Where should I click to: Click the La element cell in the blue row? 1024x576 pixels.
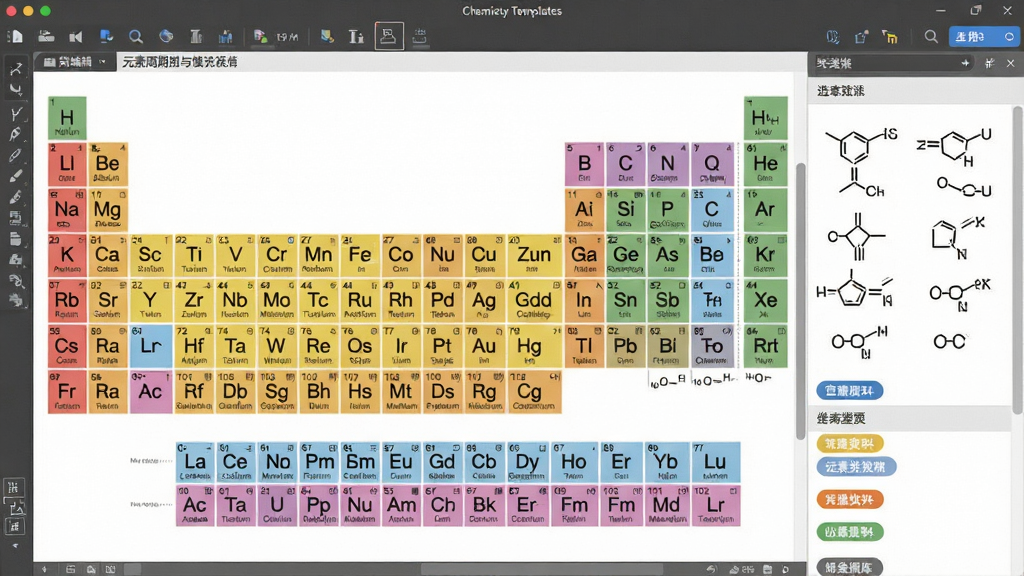195,462
